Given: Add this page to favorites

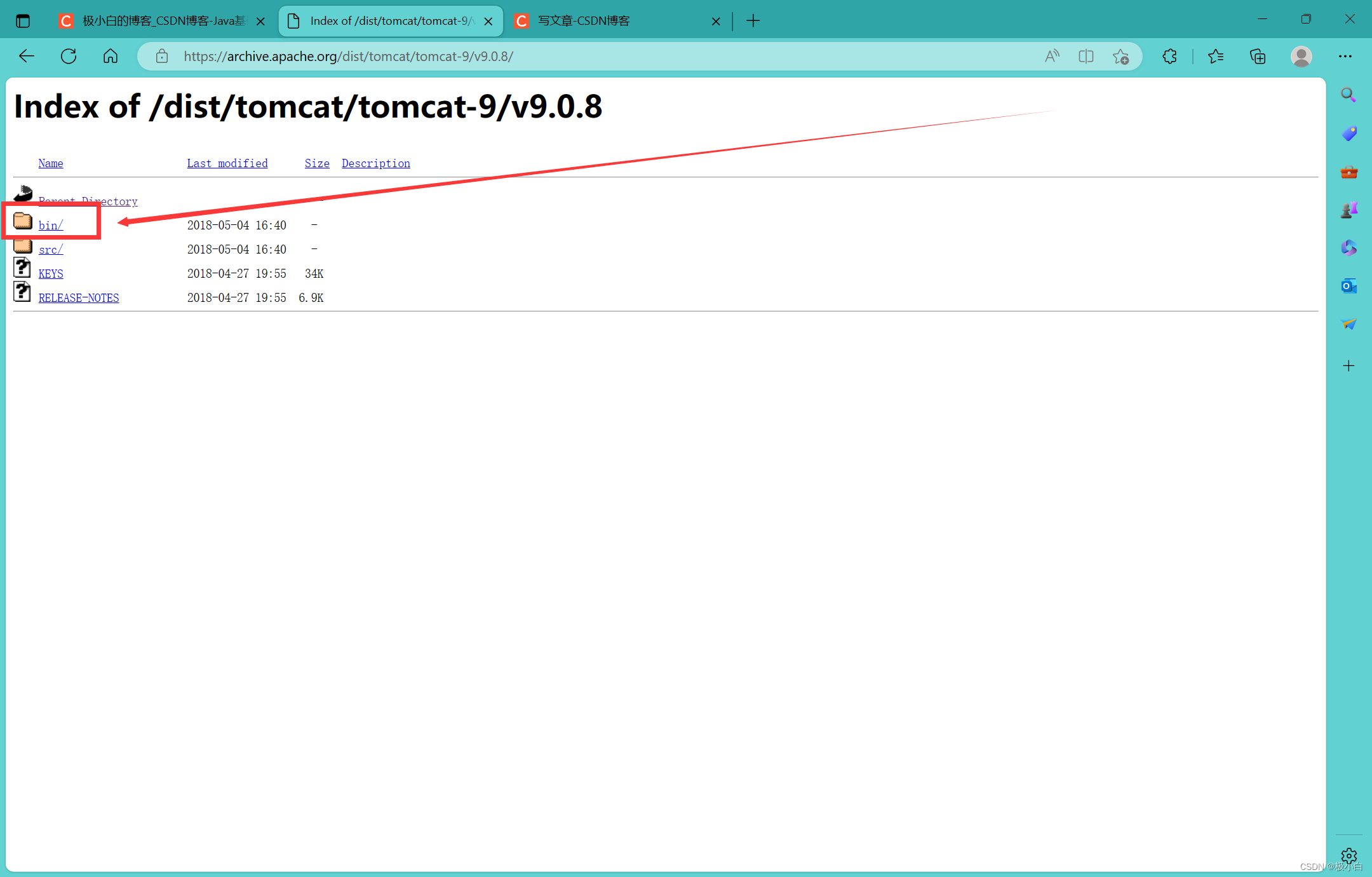Looking at the screenshot, I should point(1120,57).
